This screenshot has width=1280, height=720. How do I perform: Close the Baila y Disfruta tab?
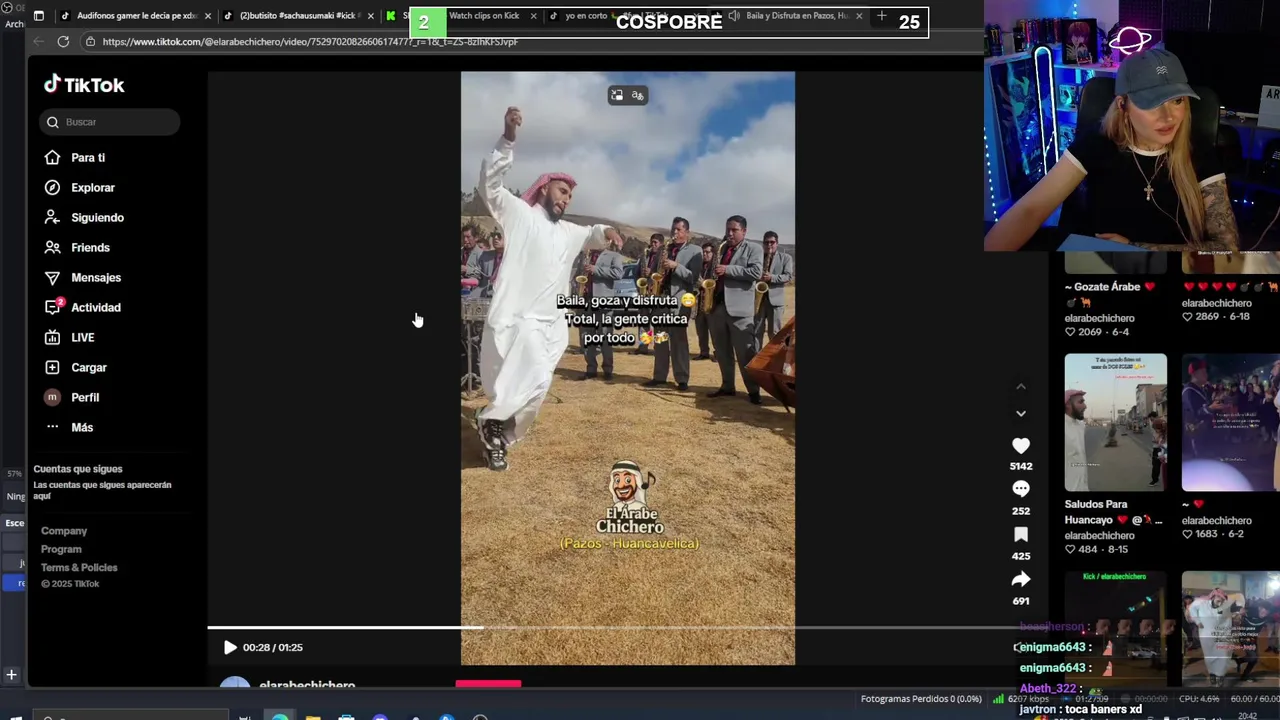(x=859, y=16)
